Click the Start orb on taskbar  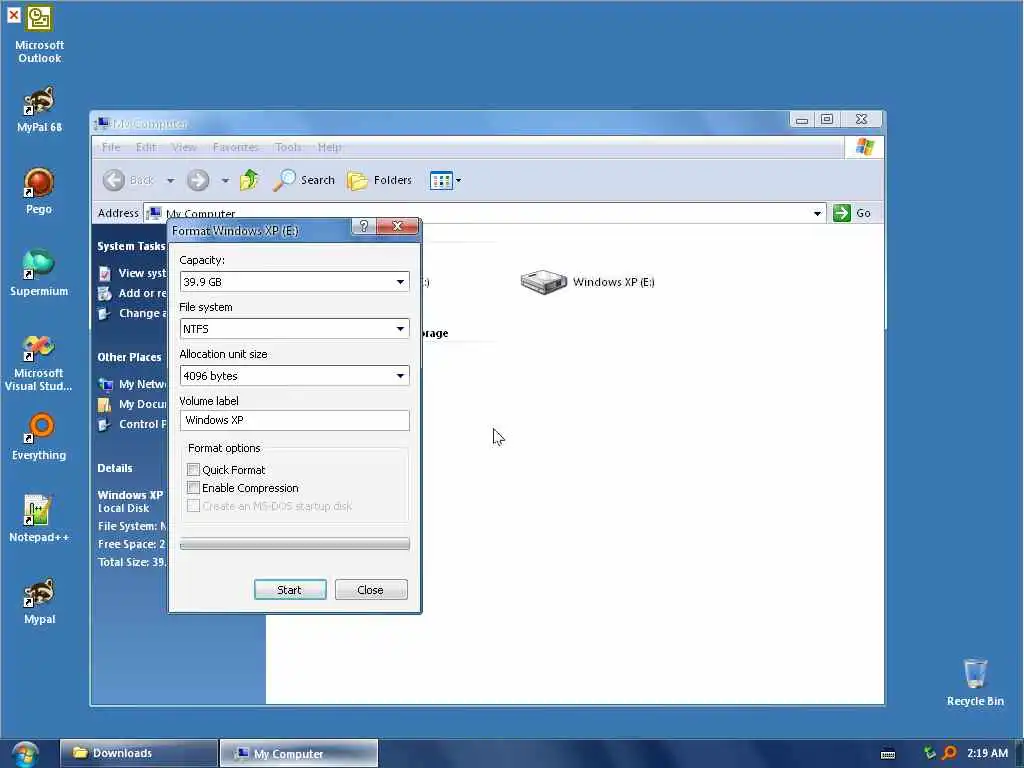click(25, 754)
